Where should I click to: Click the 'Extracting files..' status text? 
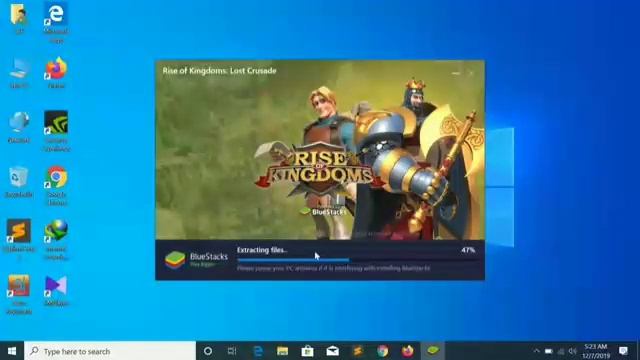pos(262,250)
